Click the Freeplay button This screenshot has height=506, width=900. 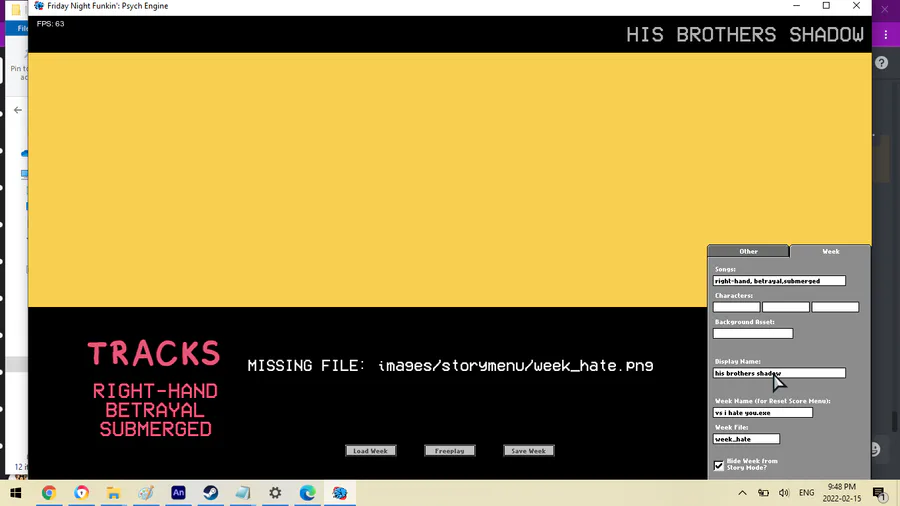[449, 451]
